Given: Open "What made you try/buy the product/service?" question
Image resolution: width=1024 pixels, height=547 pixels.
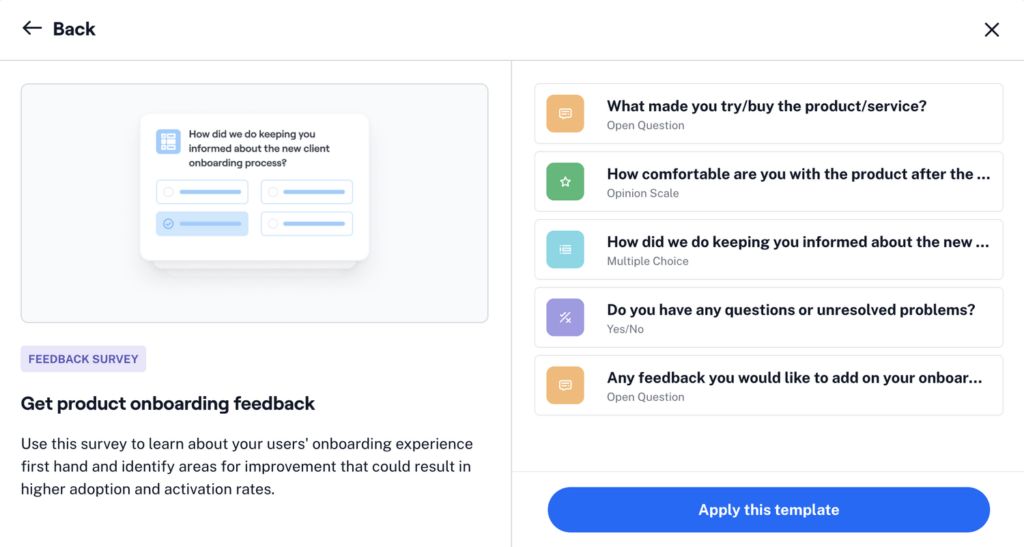Looking at the screenshot, I should (x=767, y=106).
